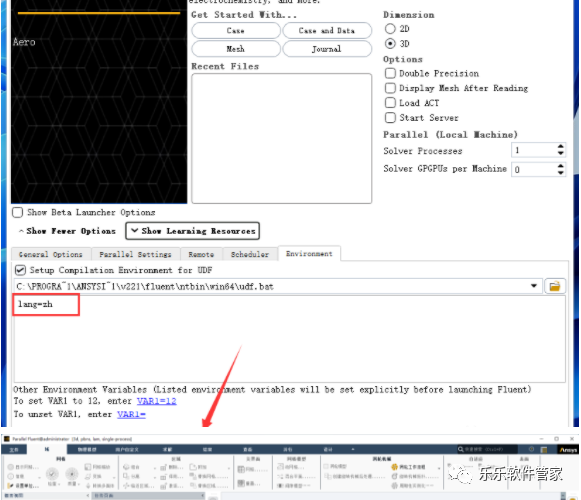Screen dimensions: 581x500
Task: Collapse with Show Fewer Options
Action: point(67,231)
